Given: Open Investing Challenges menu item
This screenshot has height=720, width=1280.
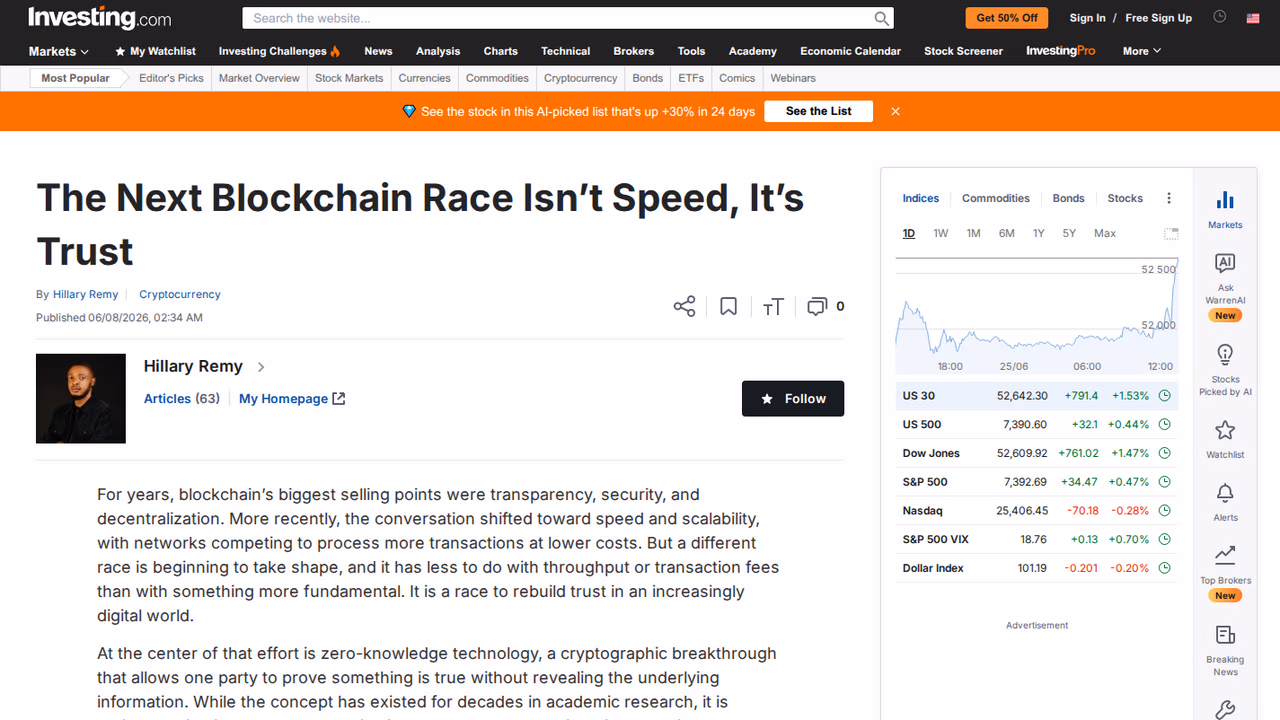Looking at the screenshot, I should (279, 51).
